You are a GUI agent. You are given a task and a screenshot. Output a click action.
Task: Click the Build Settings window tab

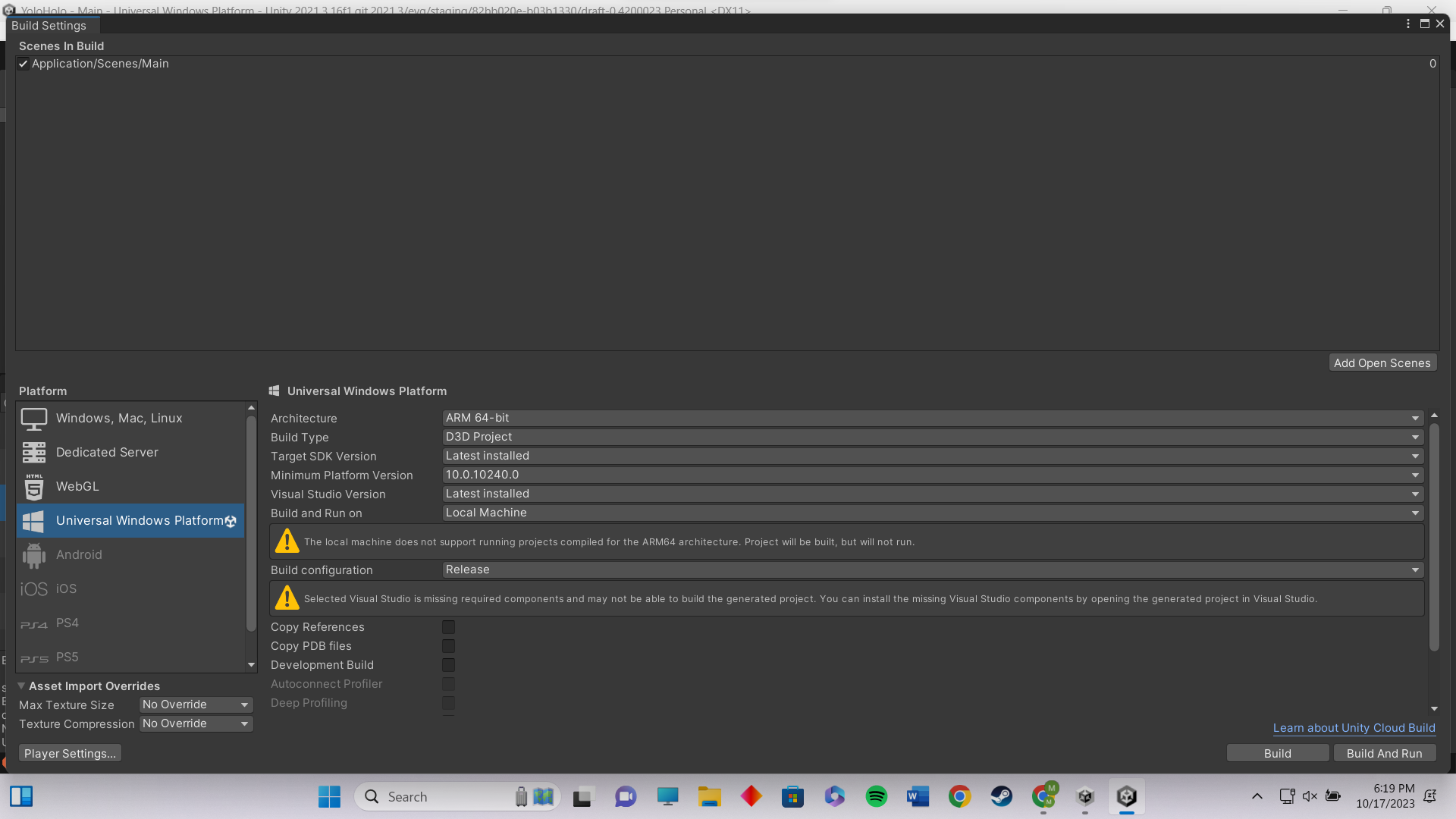coord(49,26)
